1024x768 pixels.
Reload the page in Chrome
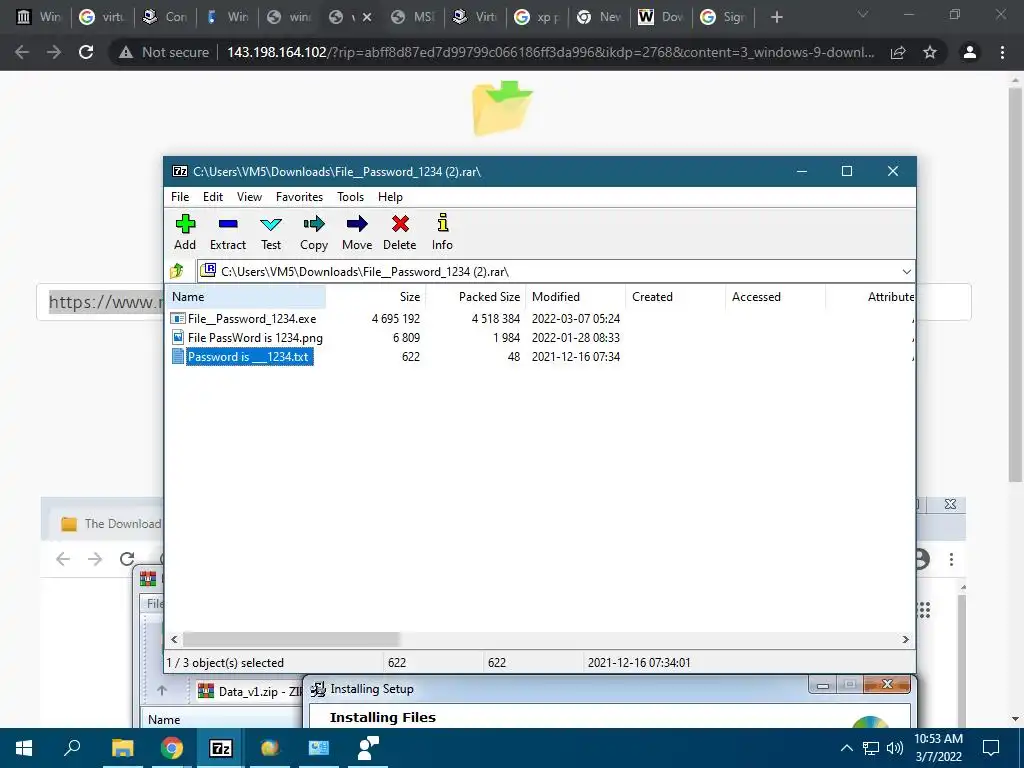pos(86,52)
